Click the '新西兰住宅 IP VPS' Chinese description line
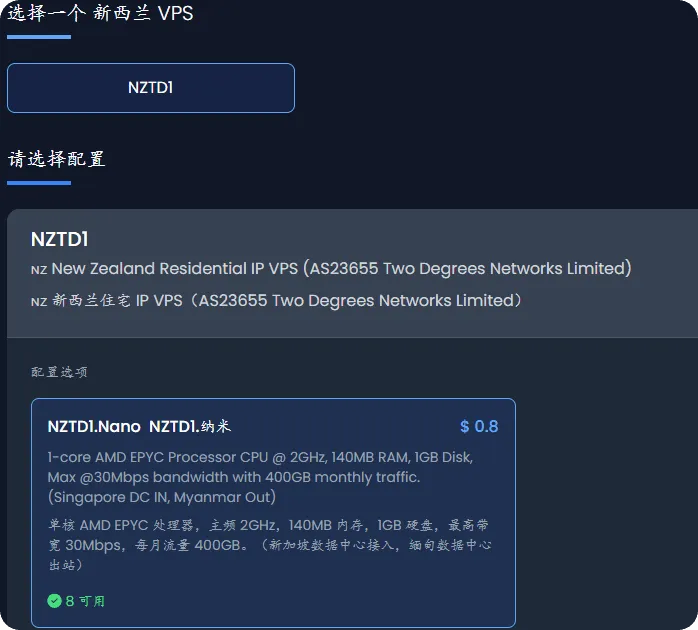This screenshot has width=698, height=630. 276,301
